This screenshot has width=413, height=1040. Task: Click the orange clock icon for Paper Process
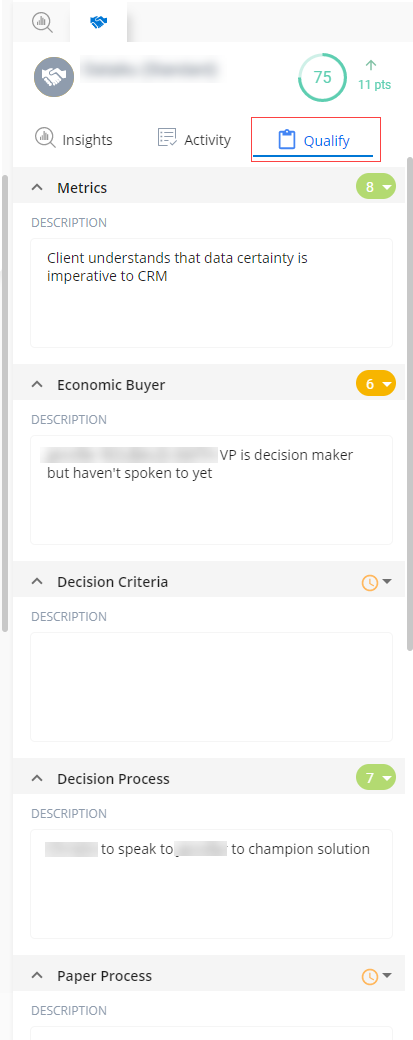[369, 976]
